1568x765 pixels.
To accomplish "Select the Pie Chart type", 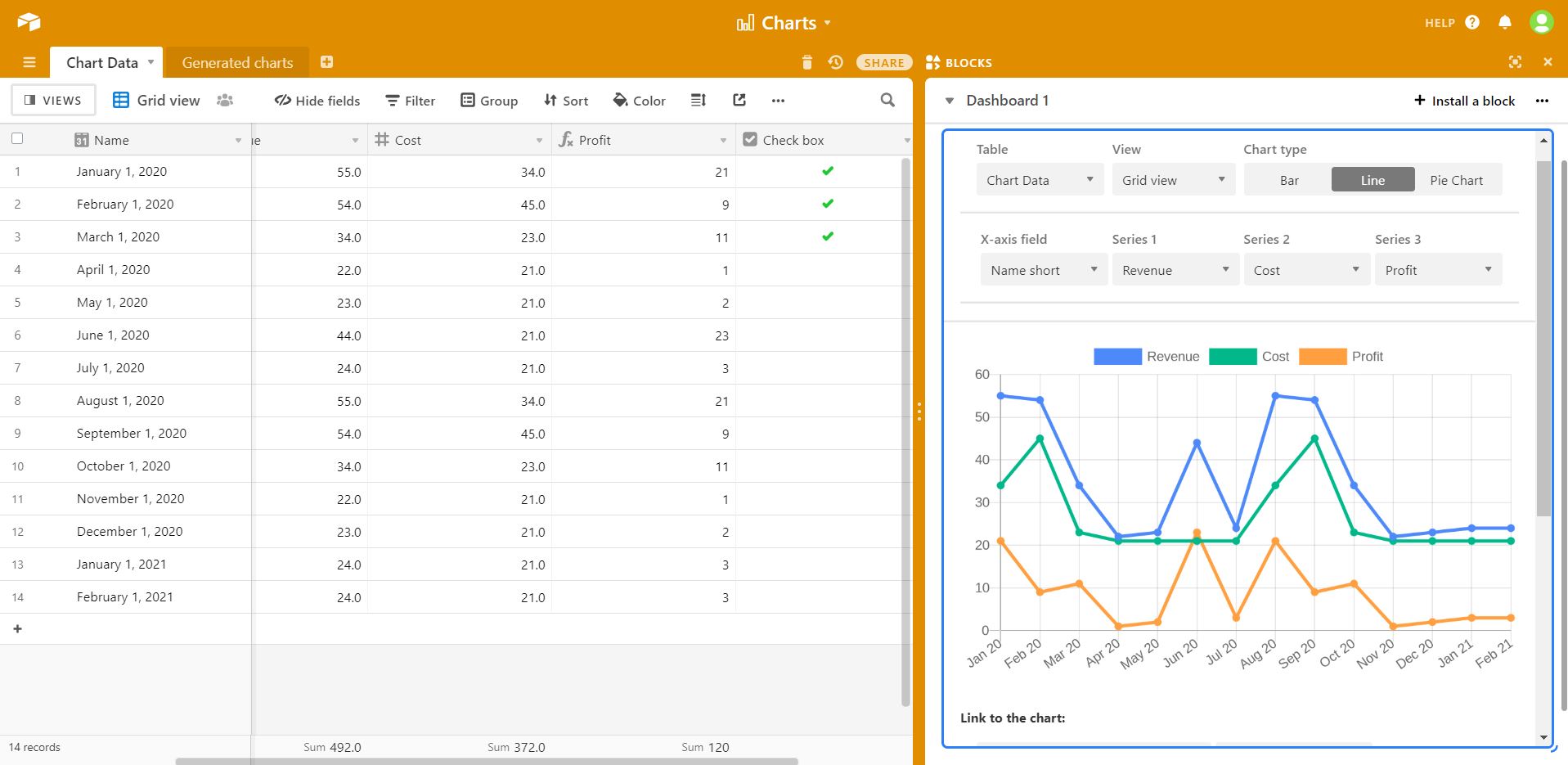I will tap(1456, 180).
